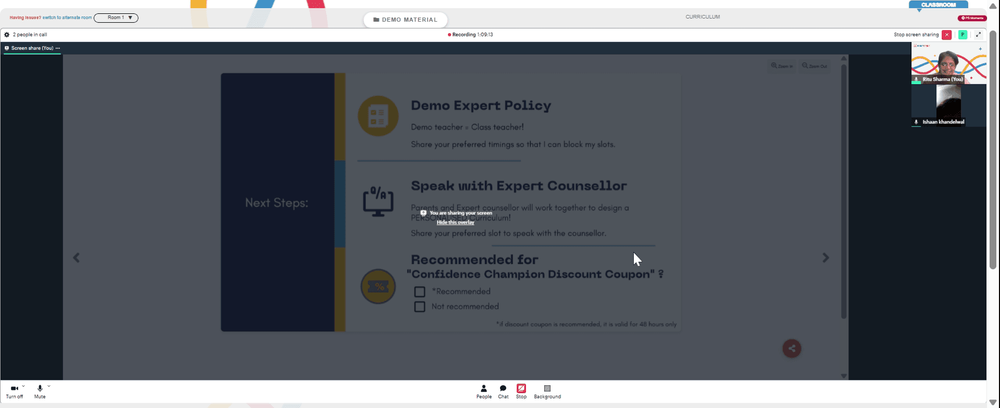
Task: Open the Chat panel
Action: coord(503,391)
